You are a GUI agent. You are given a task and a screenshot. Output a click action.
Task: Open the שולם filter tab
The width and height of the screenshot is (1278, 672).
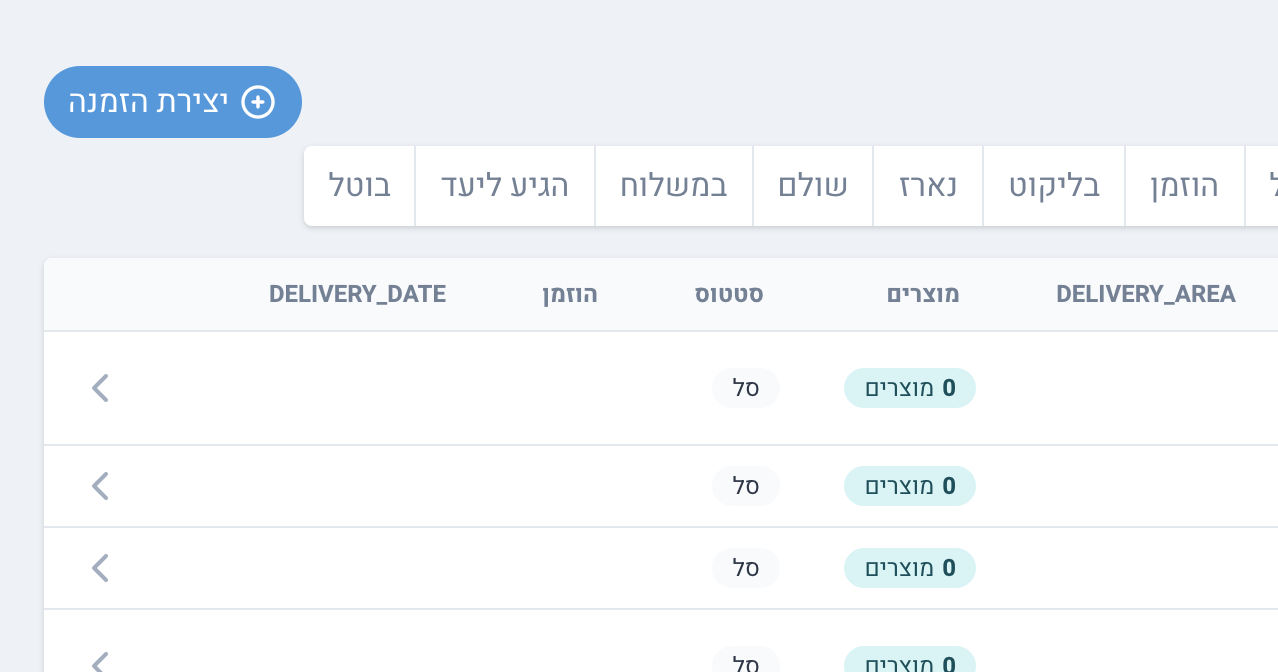click(x=813, y=186)
